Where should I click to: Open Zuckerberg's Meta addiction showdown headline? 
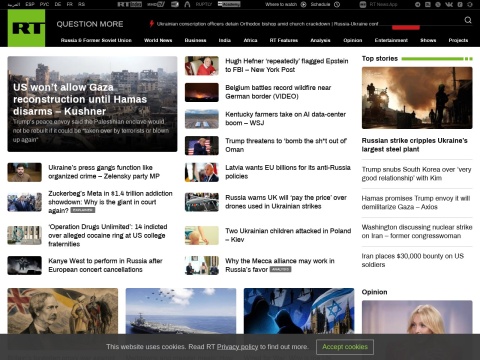pyautogui.click(x=110, y=202)
